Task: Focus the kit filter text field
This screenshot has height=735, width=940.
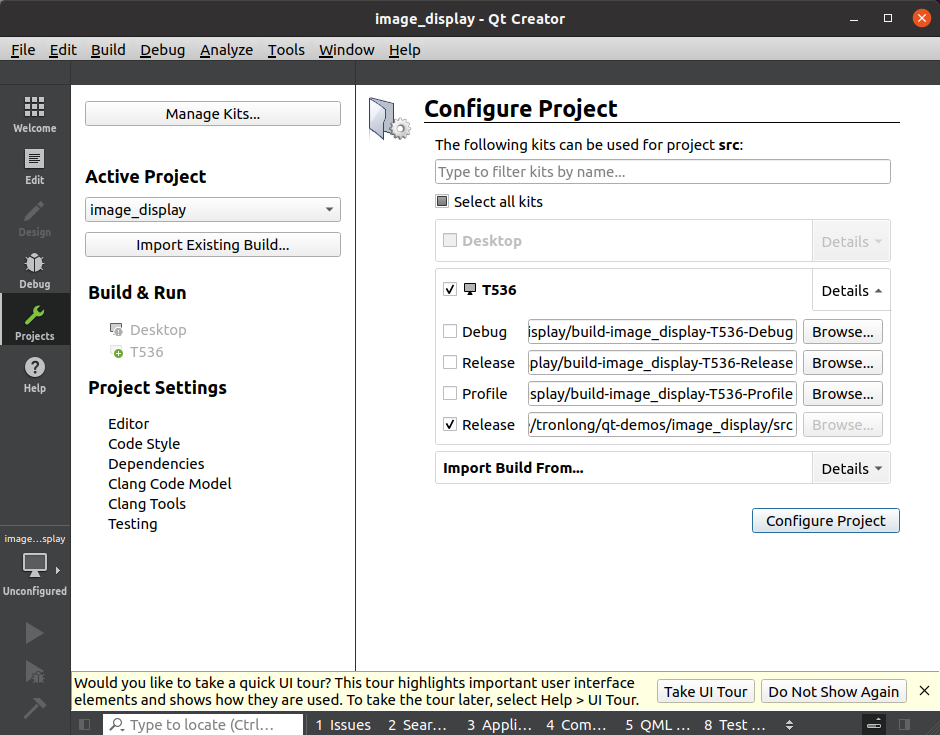Action: pyautogui.click(x=662, y=172)
